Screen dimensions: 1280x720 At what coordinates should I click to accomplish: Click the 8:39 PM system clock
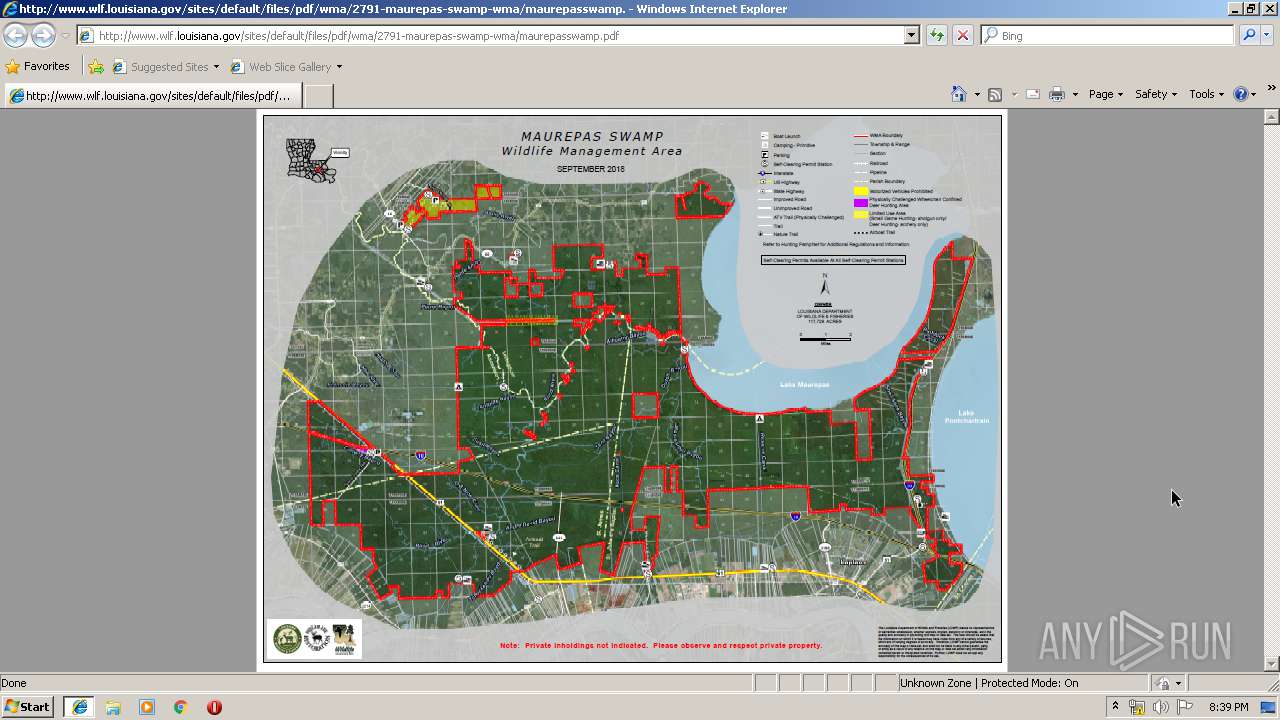(1228, 707)
